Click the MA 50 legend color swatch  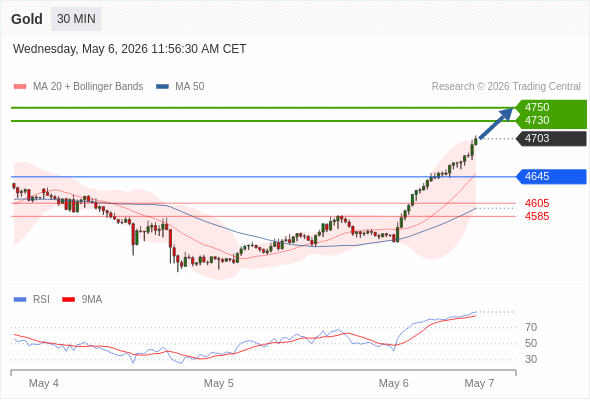(162, 87)
